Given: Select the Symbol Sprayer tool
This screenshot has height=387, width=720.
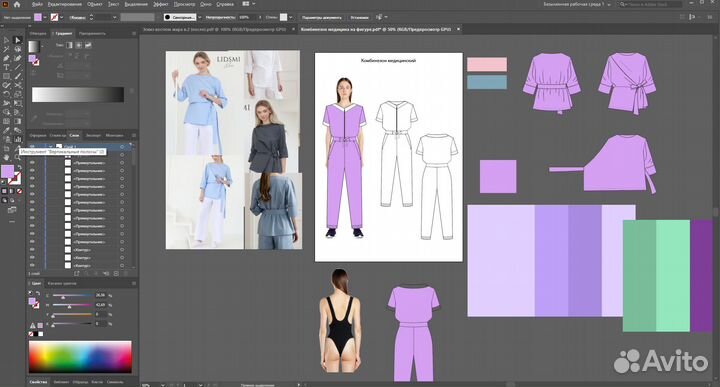Looking at the screenshot, I should click(x=6, y=139).
